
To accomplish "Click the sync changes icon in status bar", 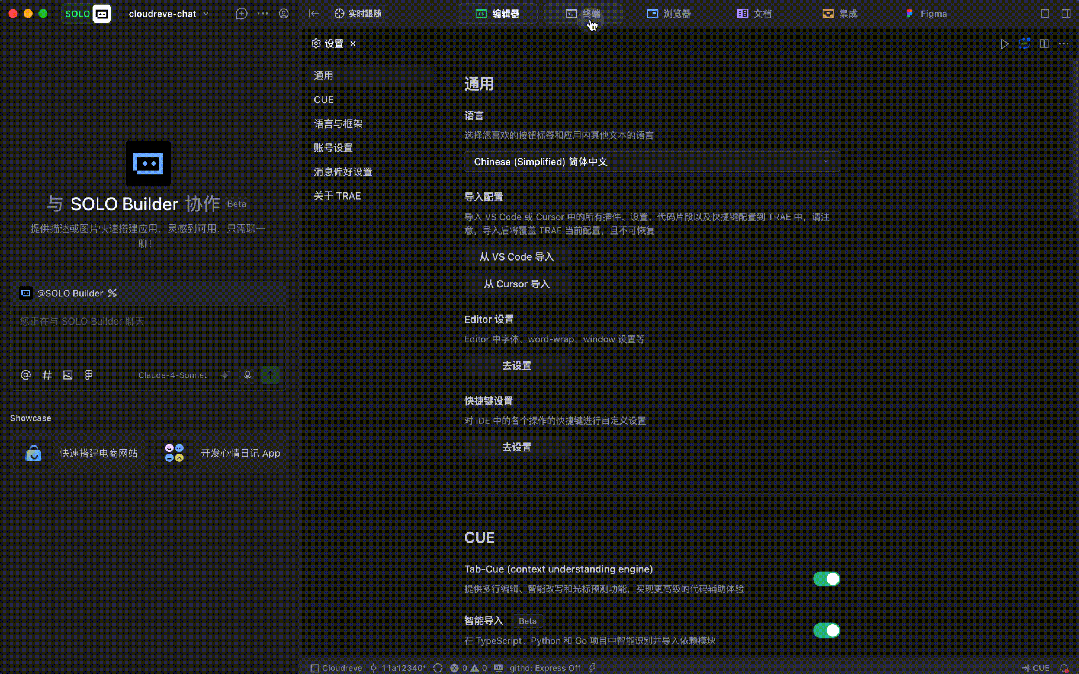I will 438,668.
